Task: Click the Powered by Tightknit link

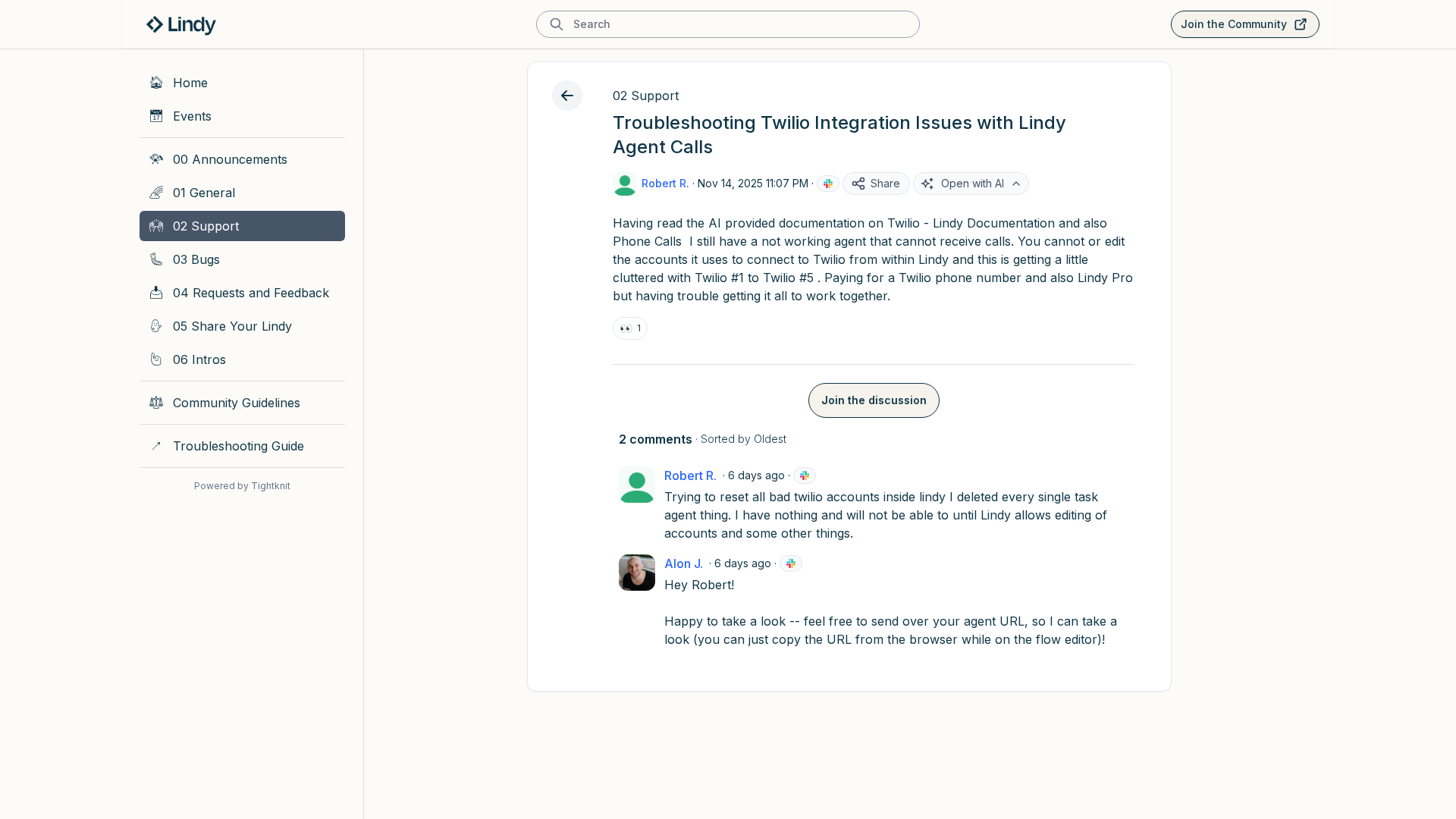Action: tap(242, 486)
